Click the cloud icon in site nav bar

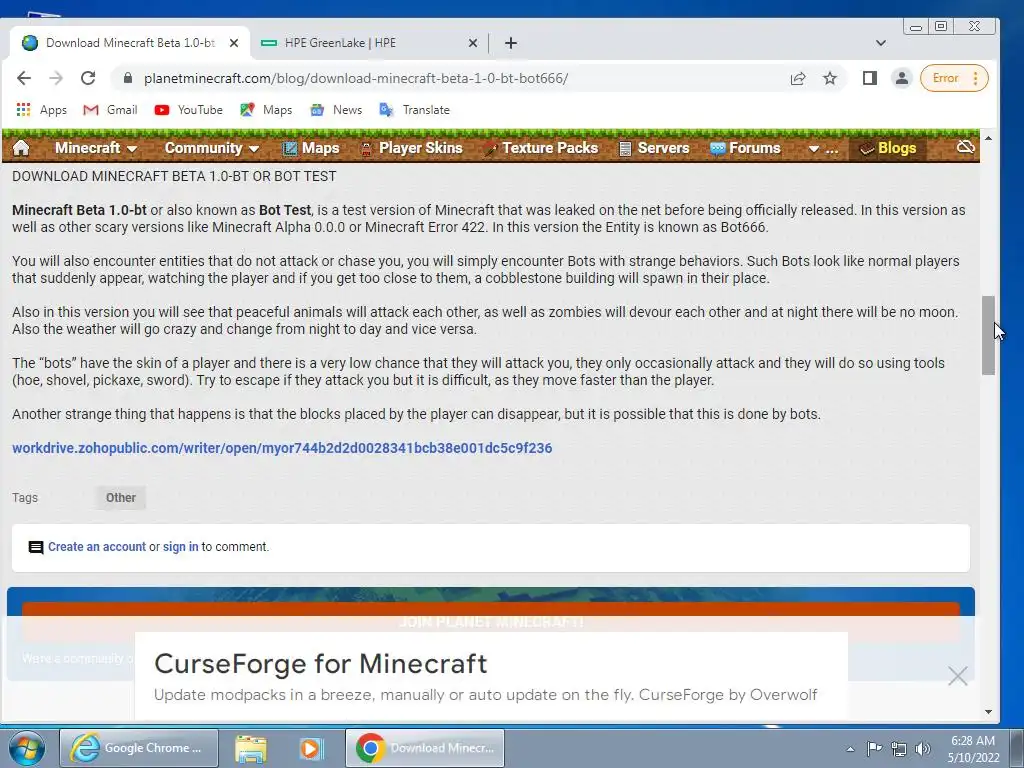pyautogui.click(x=965, y=147)
